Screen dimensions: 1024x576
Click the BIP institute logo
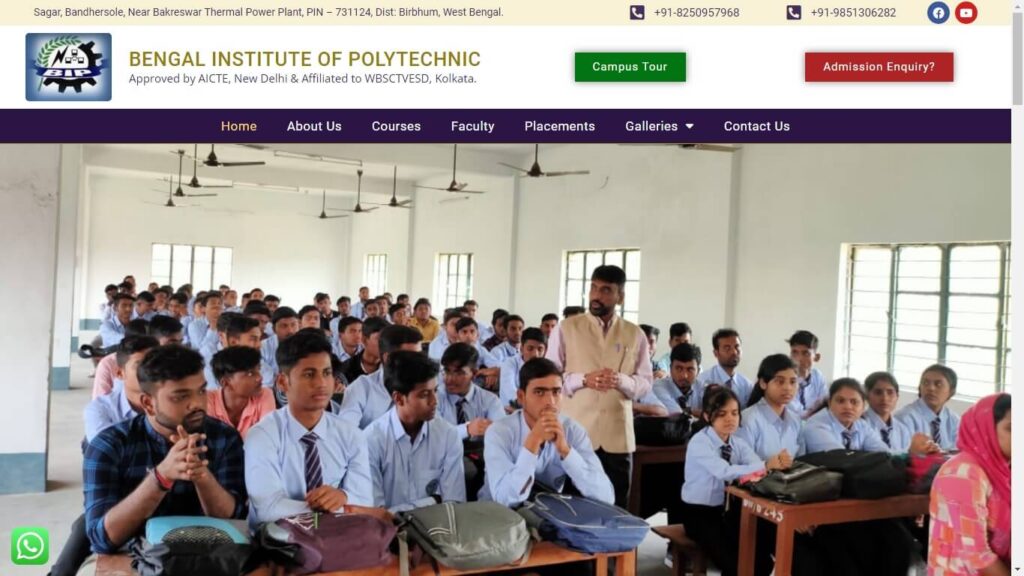click(69, 67)
